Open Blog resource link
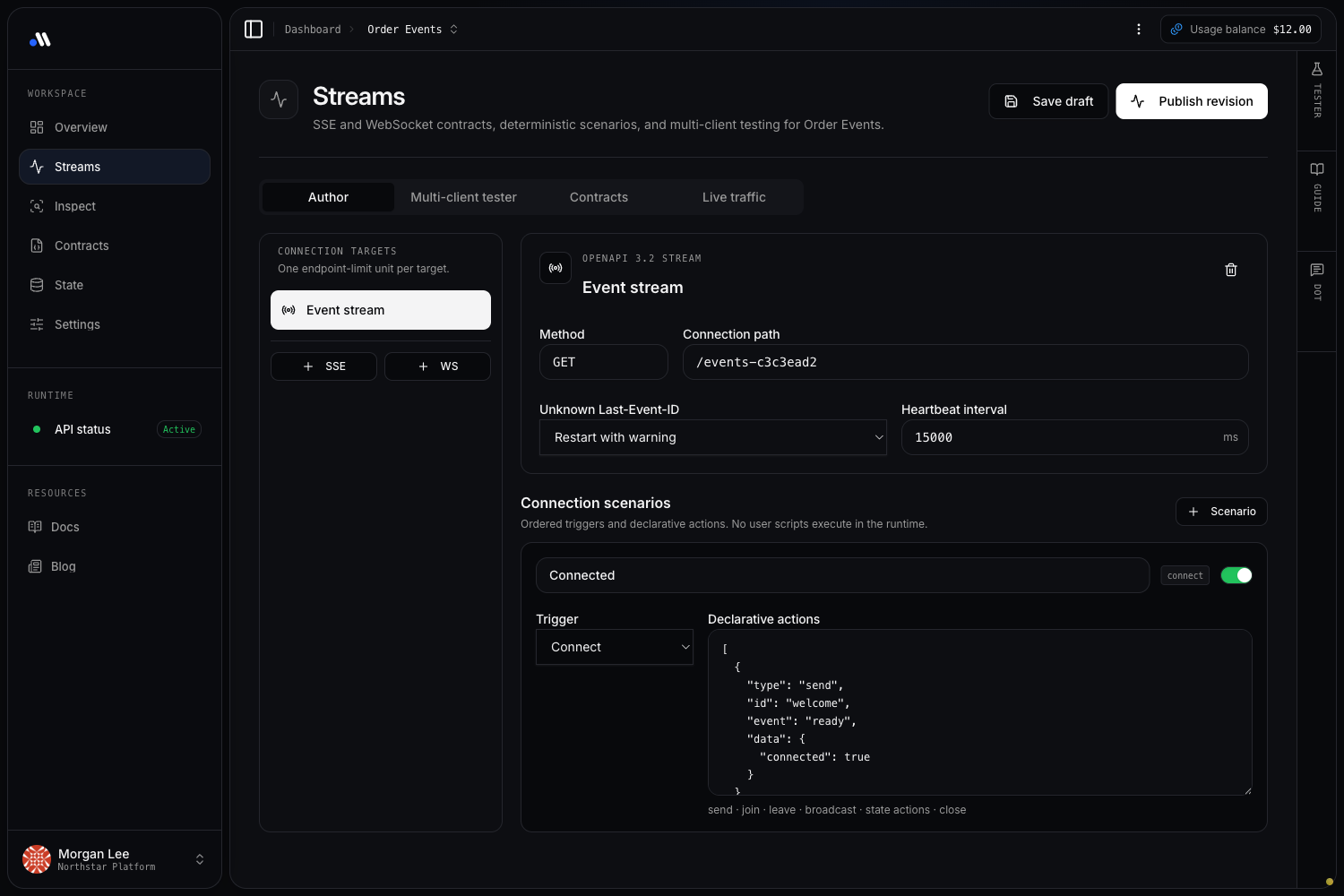Viewport: 1344px width, 896px height. (115, 566)
